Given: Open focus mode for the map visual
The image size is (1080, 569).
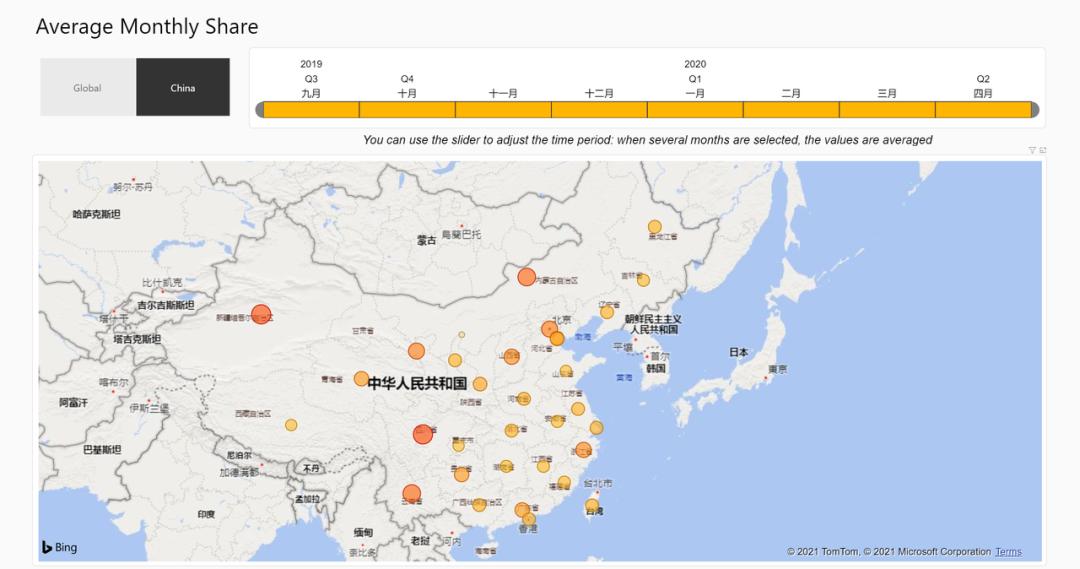Looking at the screenshot, I should tap(1042, 150).
